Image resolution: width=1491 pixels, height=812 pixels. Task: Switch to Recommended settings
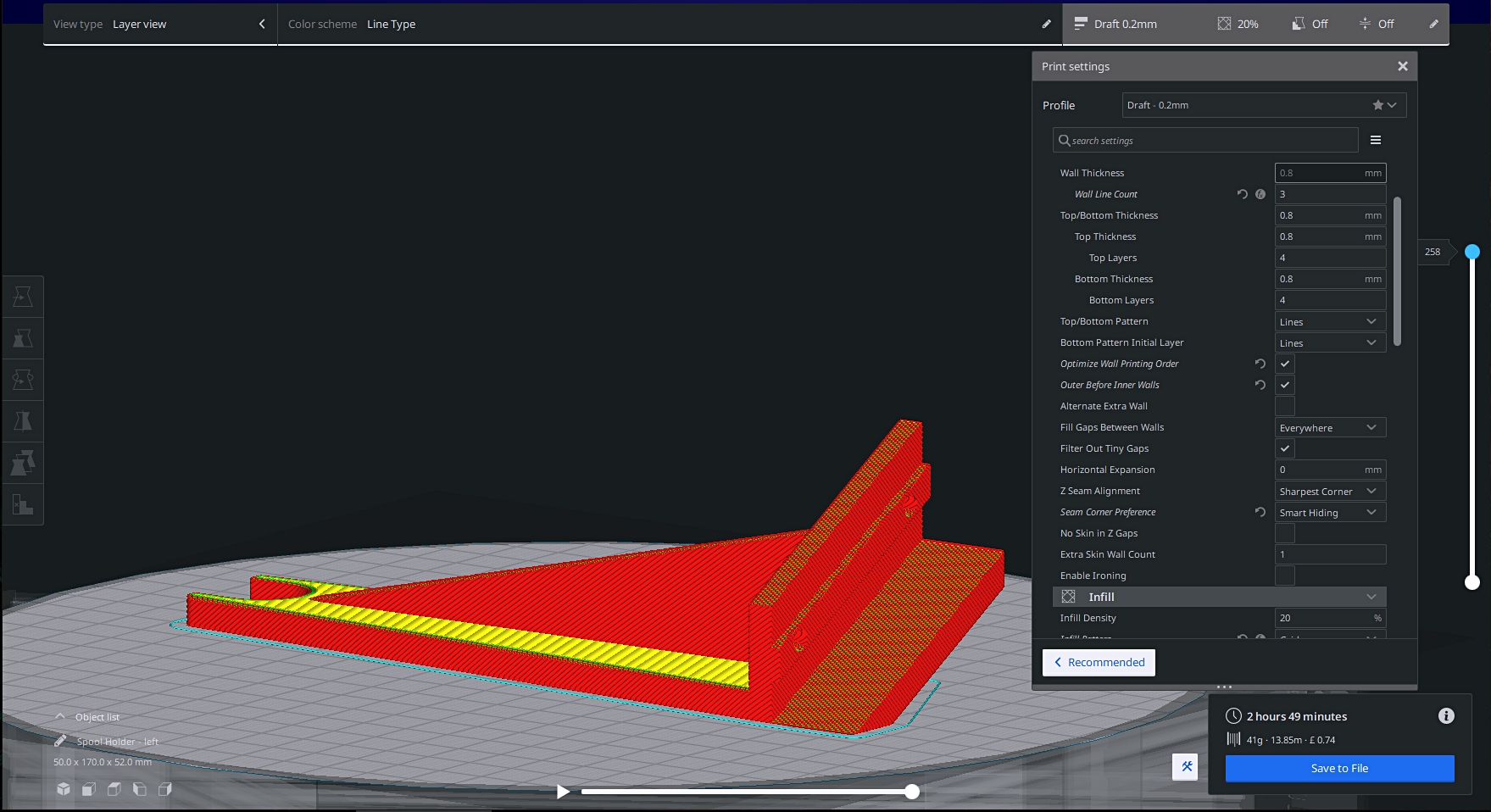(x=1099, y=662)
